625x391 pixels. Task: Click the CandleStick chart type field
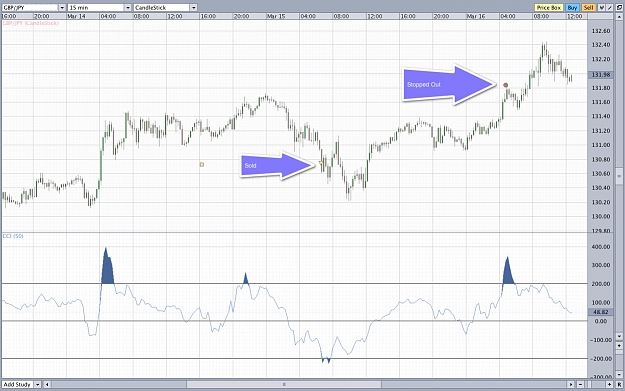162,8
